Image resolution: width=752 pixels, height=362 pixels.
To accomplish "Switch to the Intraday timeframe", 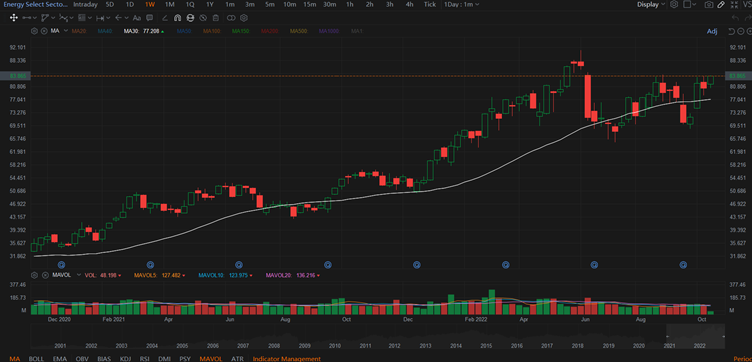I will tap(85, 4).
